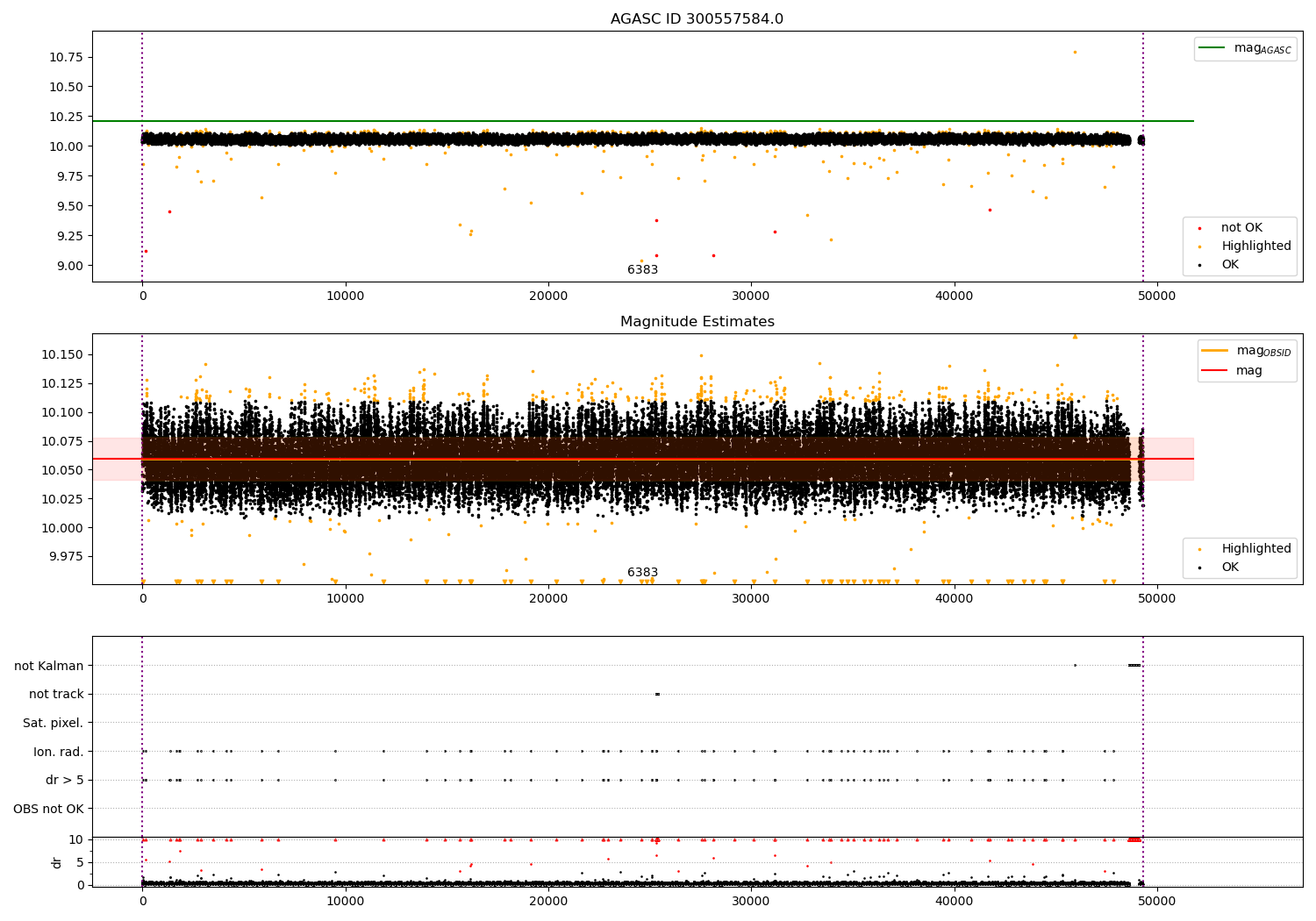The image size is (1316, 921).
Task: Click the 10000 x-tick under Magnitude Estimates plot
Action: pos(346,599)
